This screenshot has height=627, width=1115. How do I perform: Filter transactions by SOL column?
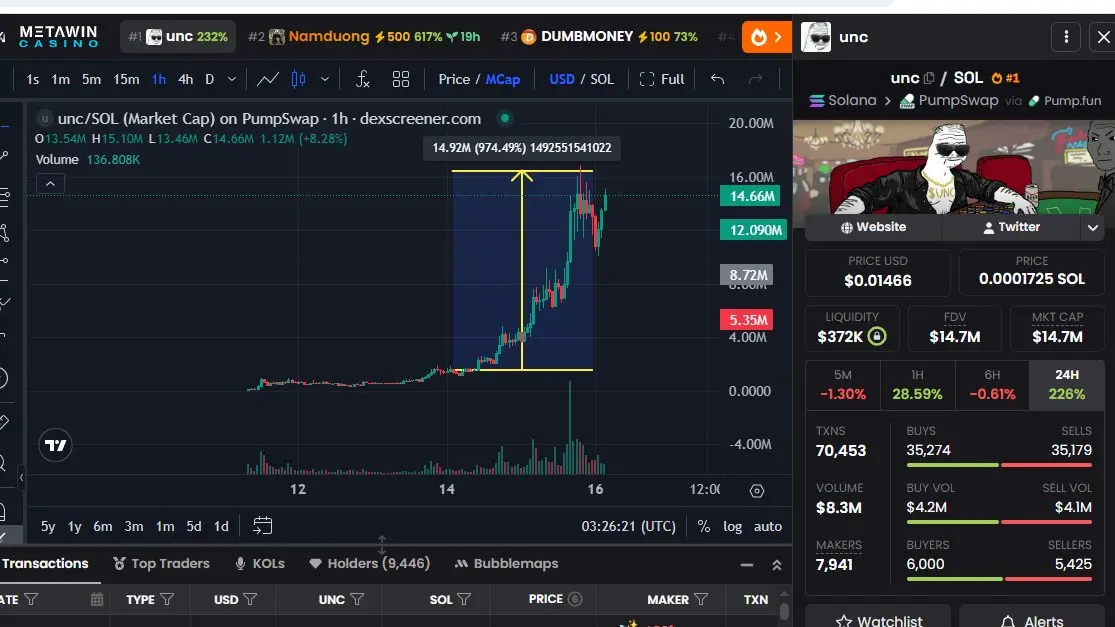pyautogui.click(x=464, y=599)
